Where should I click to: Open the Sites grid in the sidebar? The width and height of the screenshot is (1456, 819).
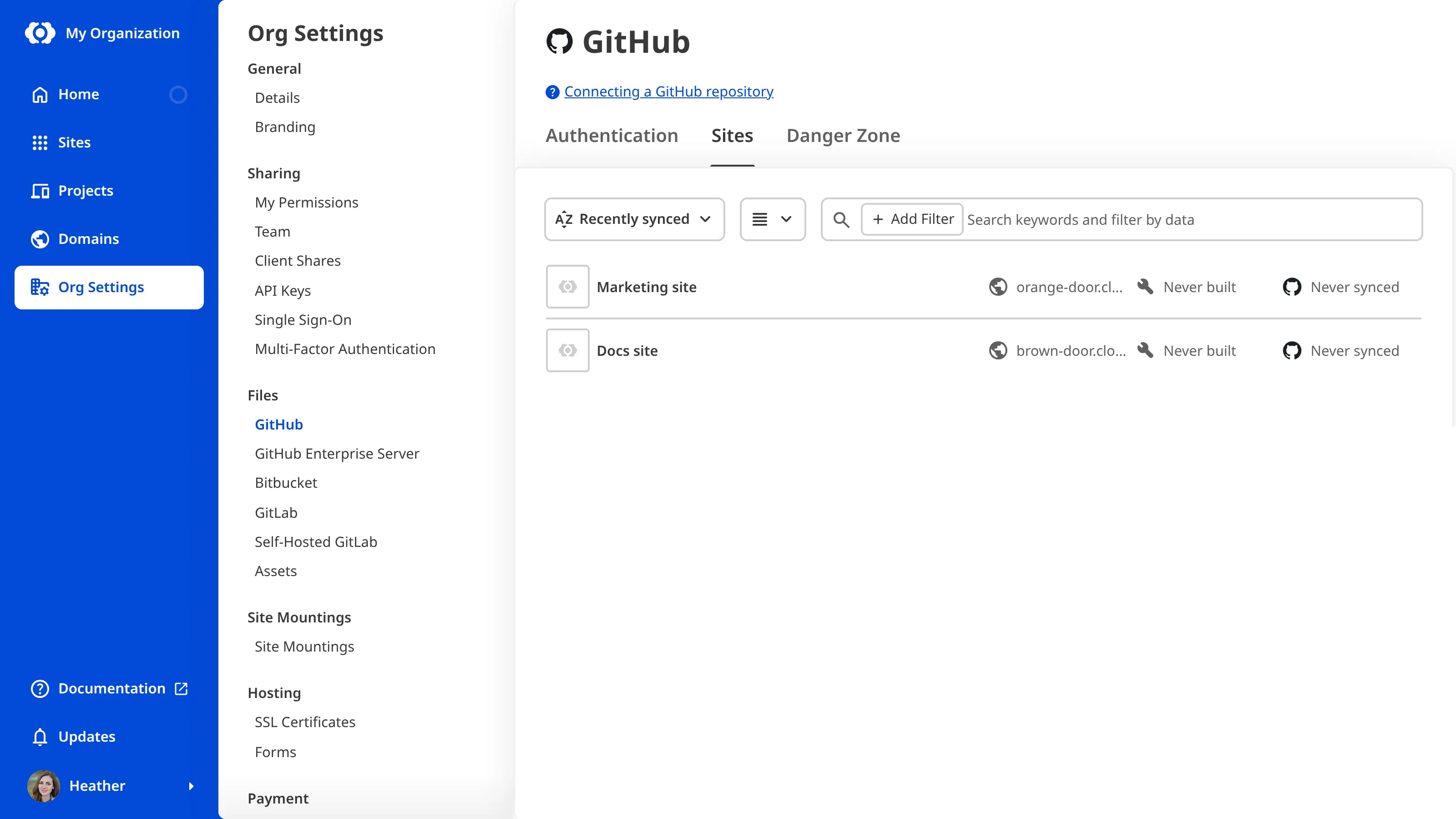coord(109,142)
